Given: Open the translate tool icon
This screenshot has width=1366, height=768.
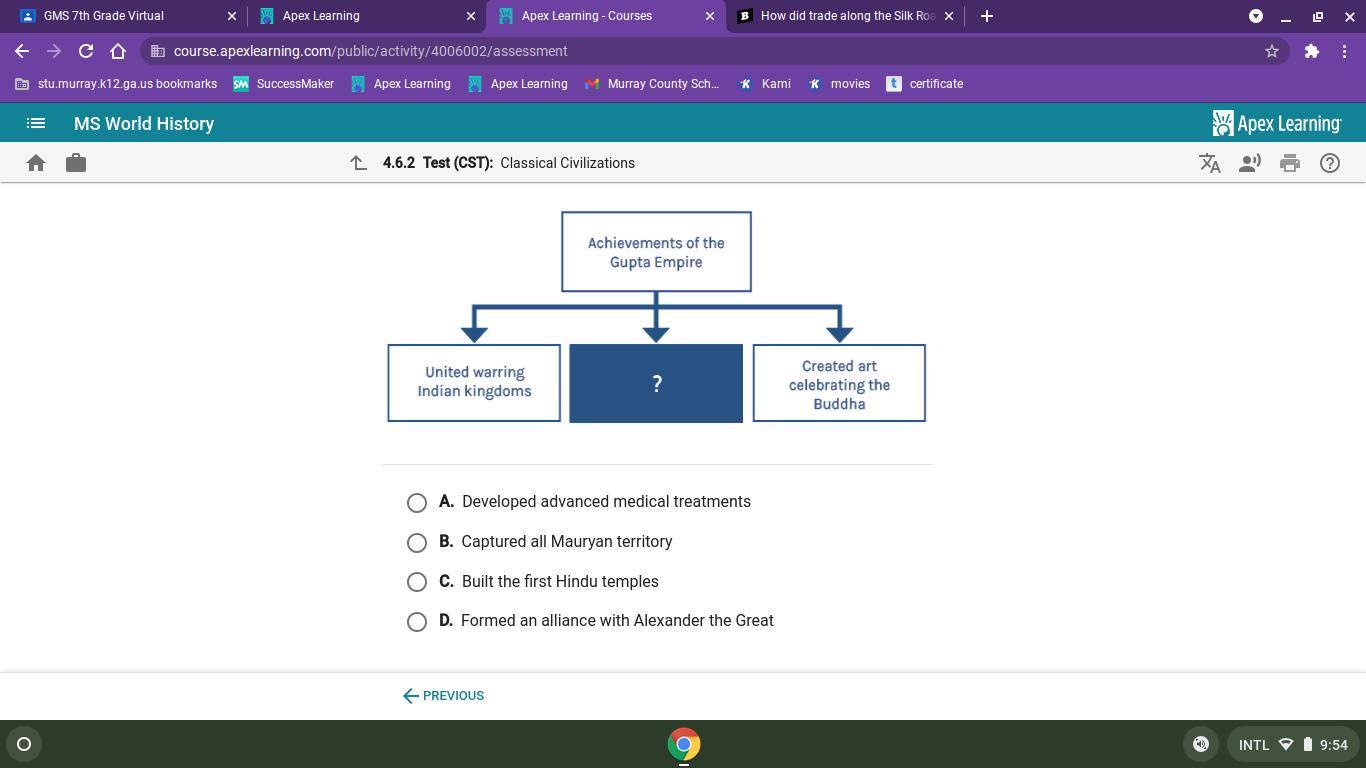Looking at the screenshot, I should [1210, 163].
